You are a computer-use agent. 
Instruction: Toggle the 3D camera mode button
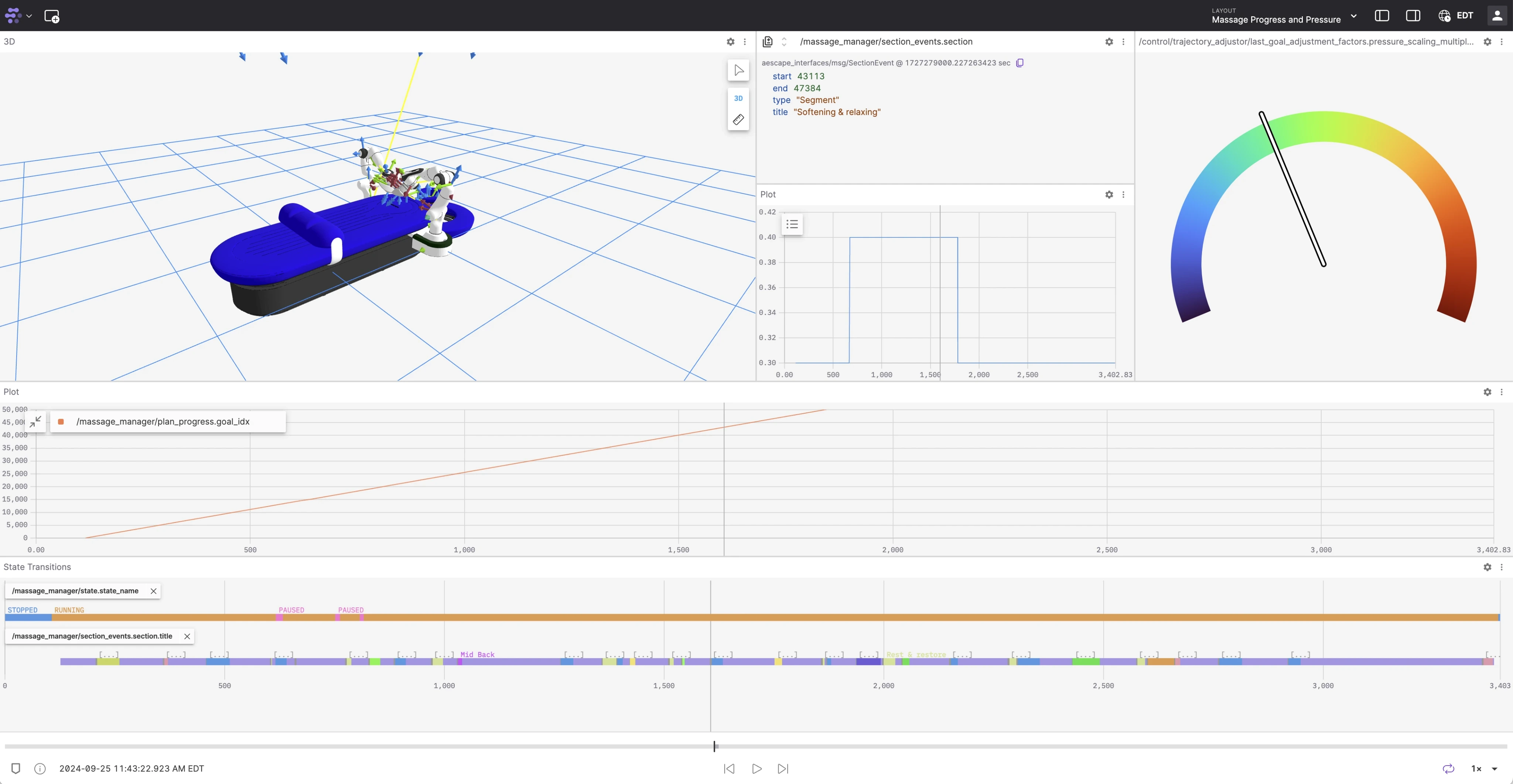pyautogui.click(x=738, y=98)
